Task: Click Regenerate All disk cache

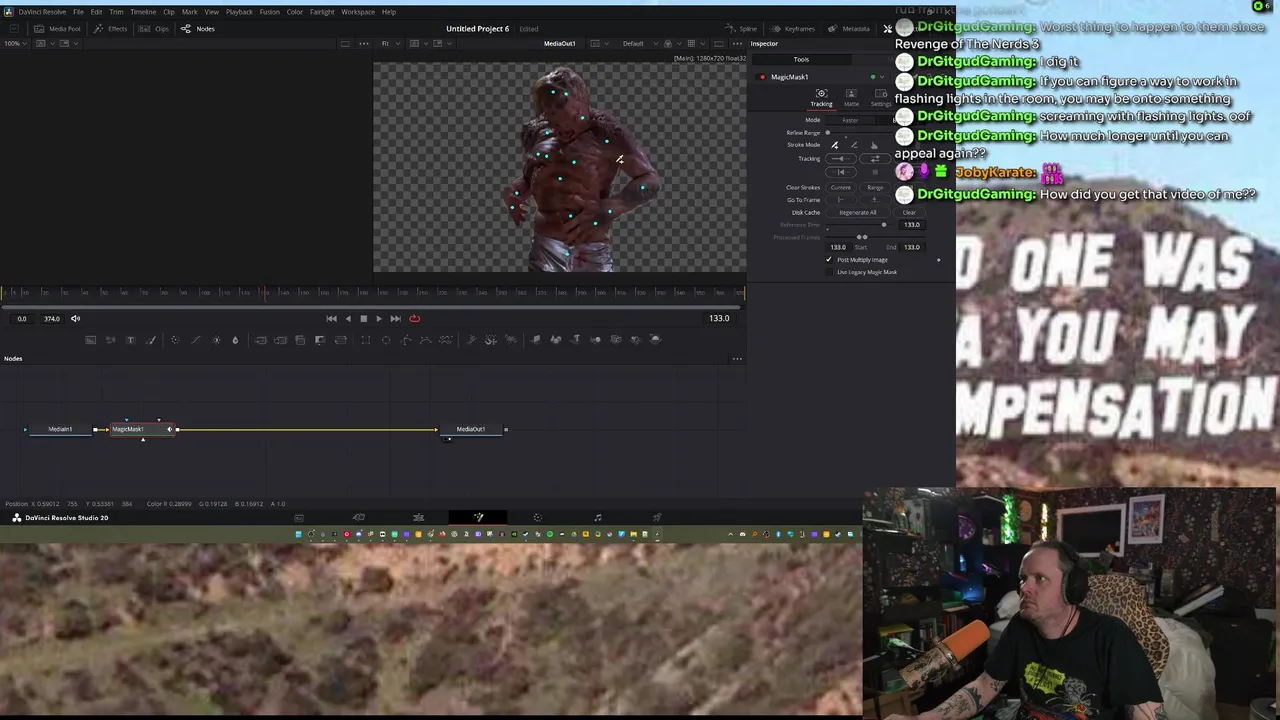Action: [x=857, y=212]
